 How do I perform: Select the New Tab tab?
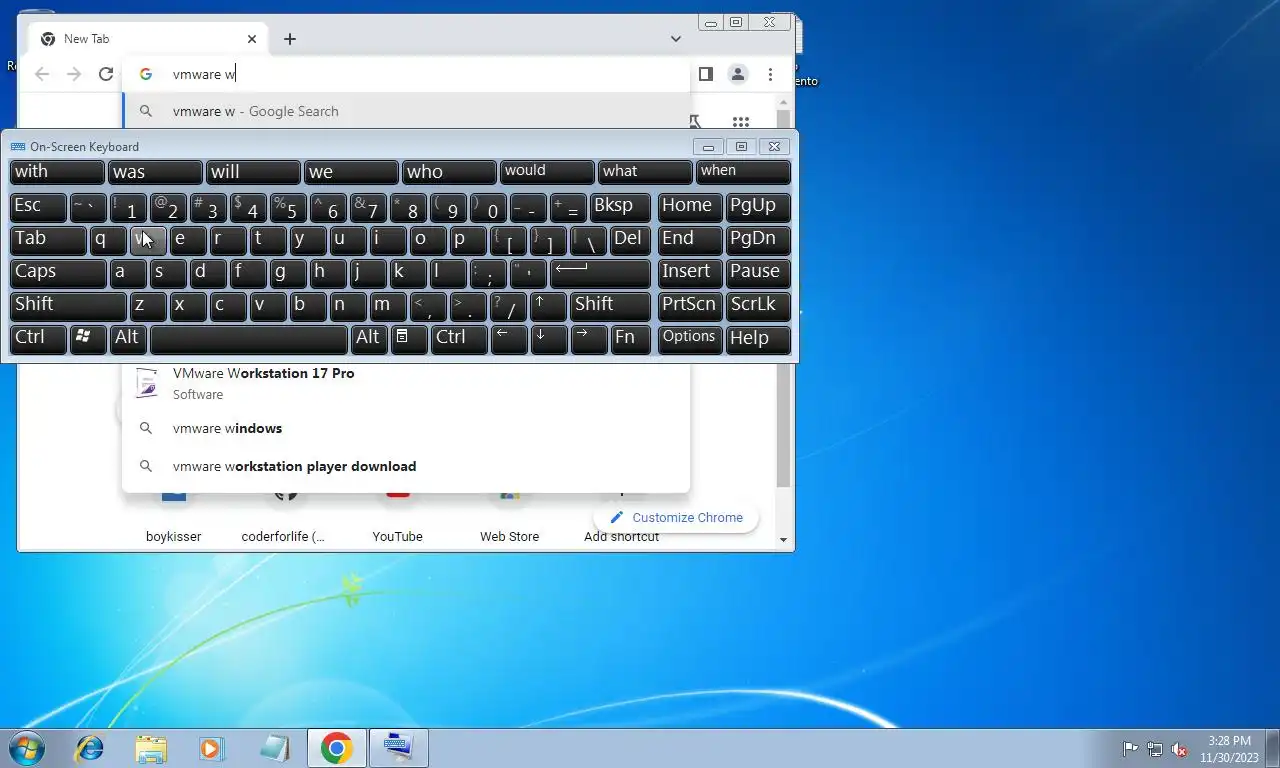(148, 39)
